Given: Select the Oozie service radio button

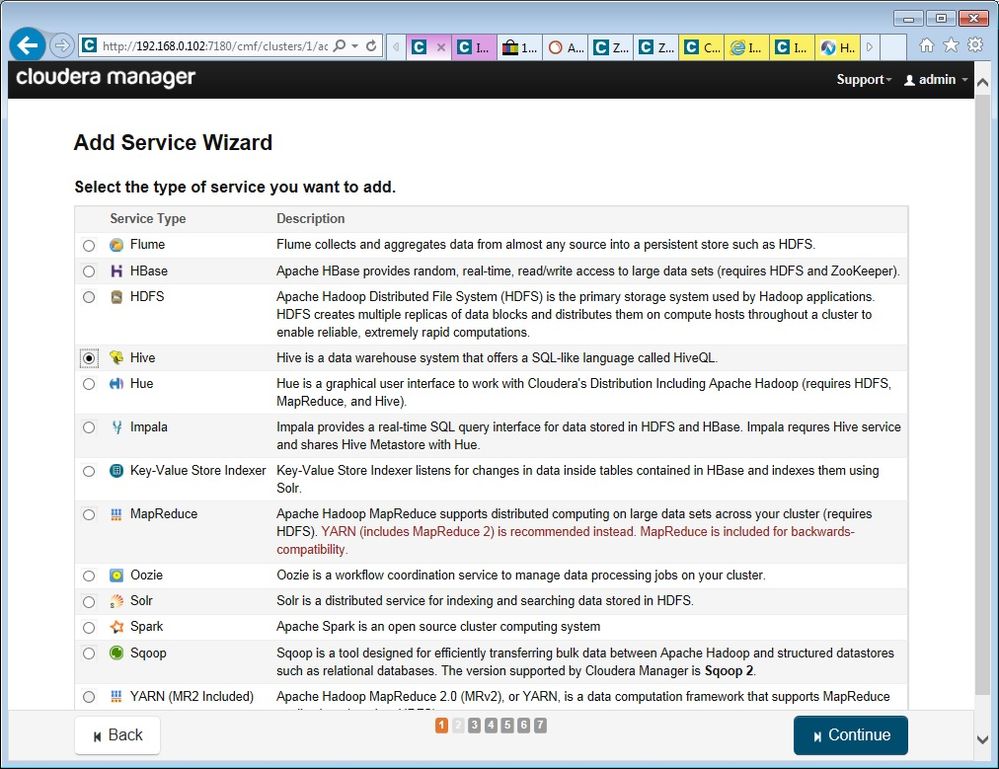Looking at the screenshot, I should [89, 576].
